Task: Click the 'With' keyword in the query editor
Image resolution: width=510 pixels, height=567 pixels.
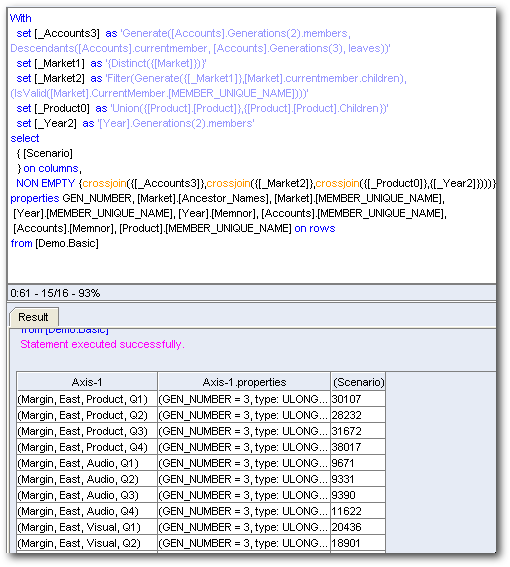Action: [21, 18]
